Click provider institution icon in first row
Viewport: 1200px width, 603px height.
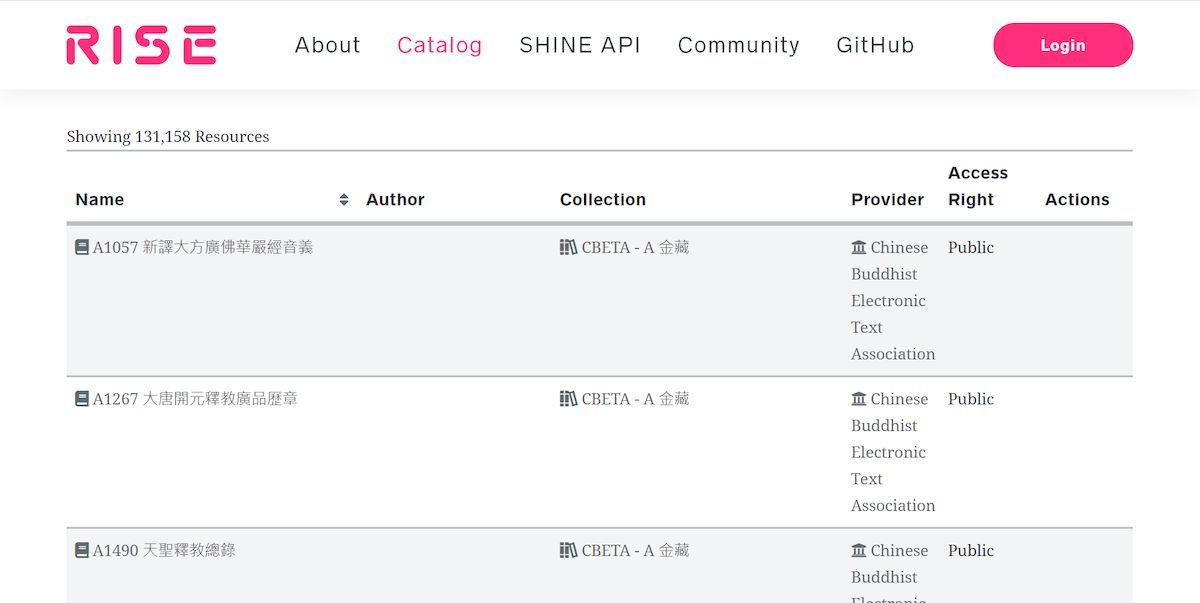(858, 247)
